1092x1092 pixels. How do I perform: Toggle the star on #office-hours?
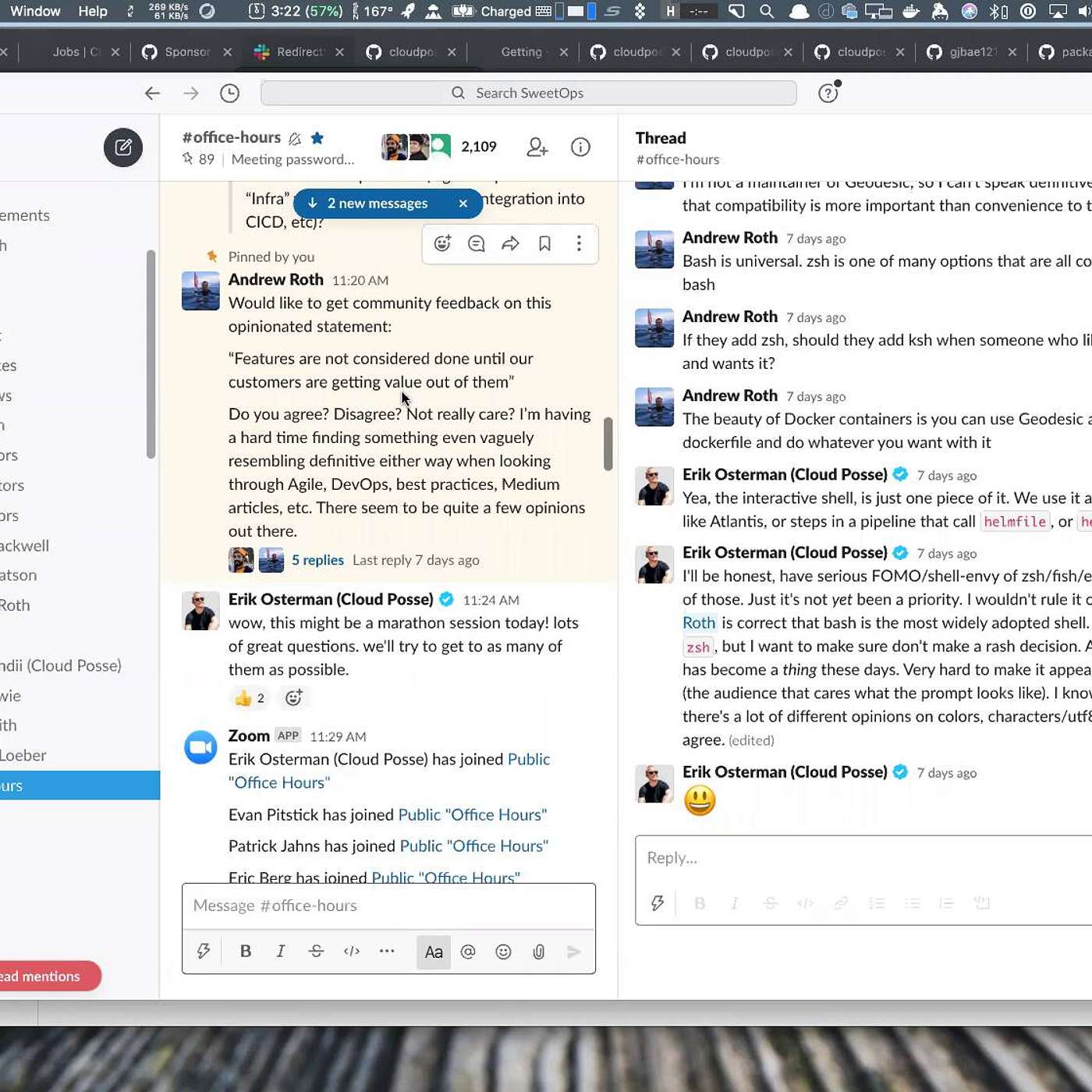[x=317, y=138]
